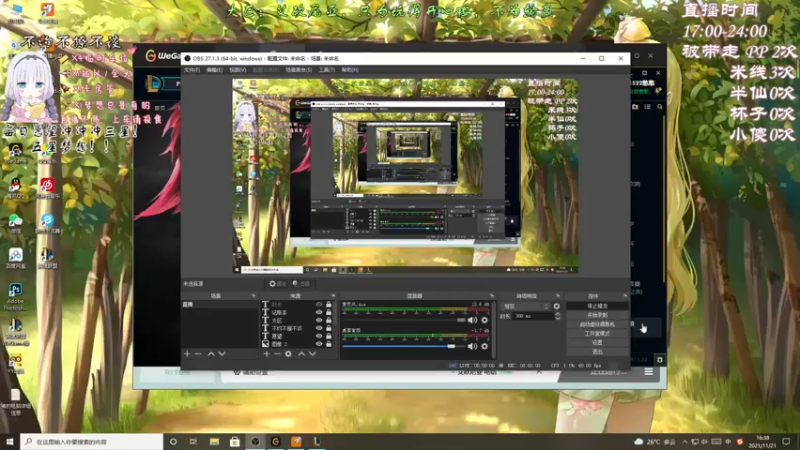This screenshot has width=800, height=450.
Task: Move the source up in the sources list
Action: click(302, 354)
